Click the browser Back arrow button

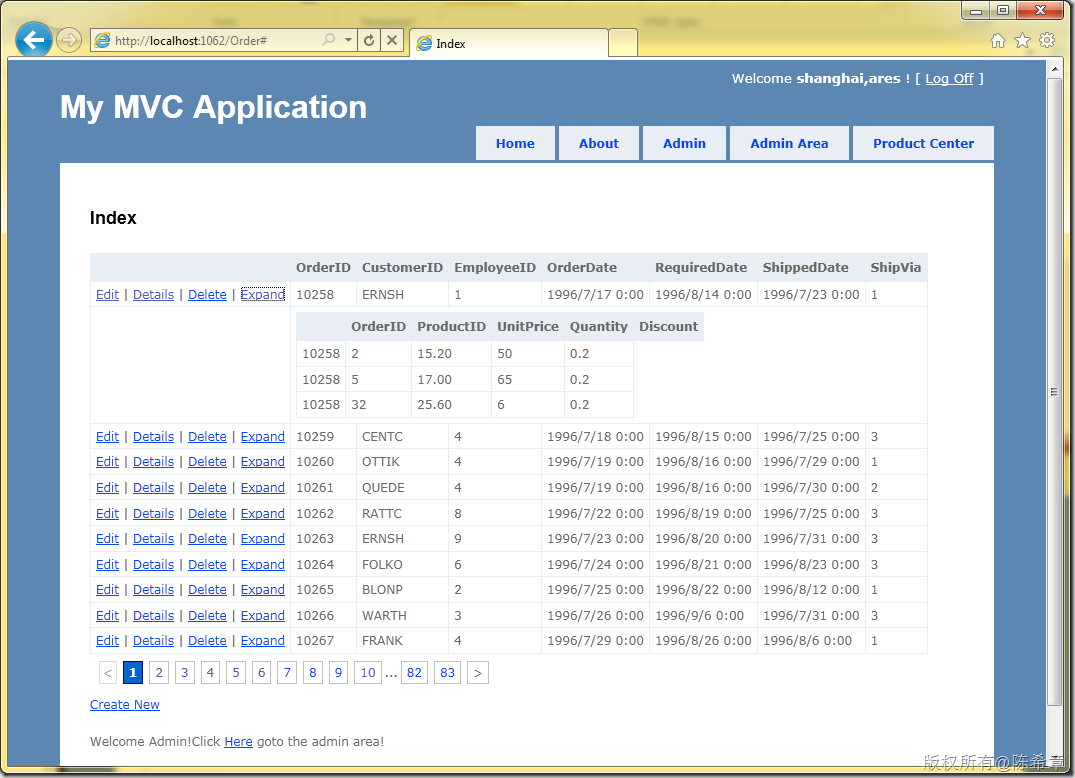(35, 40)
